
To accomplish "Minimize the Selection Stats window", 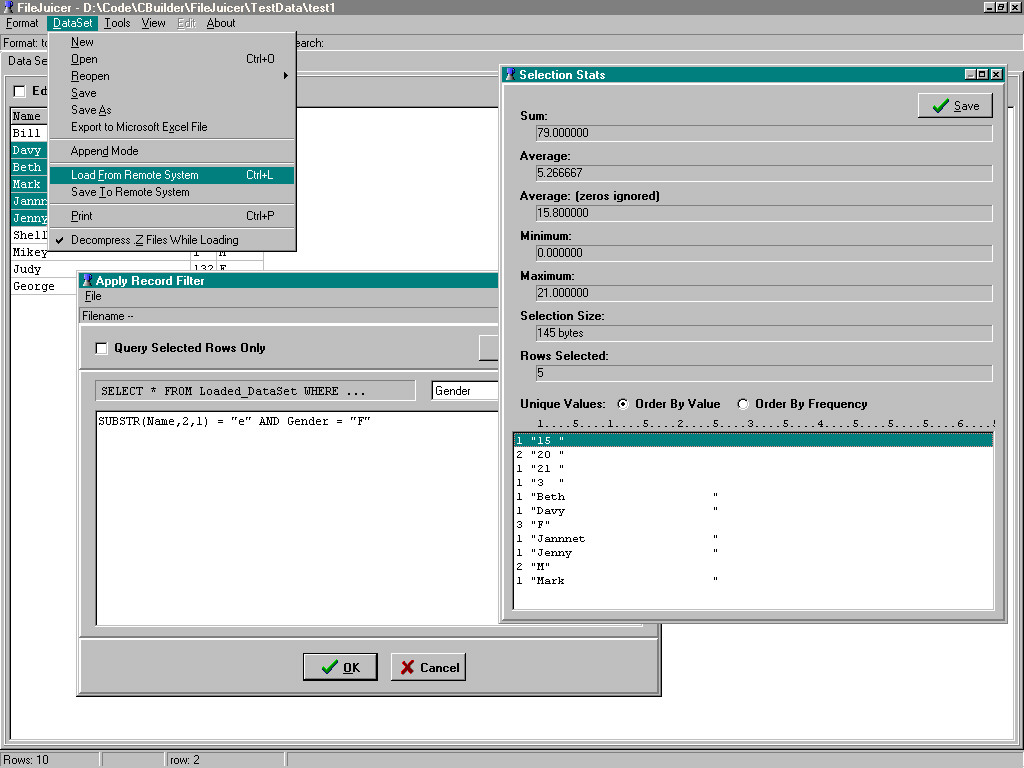I will pyautogui.click(x=971, y=74).
